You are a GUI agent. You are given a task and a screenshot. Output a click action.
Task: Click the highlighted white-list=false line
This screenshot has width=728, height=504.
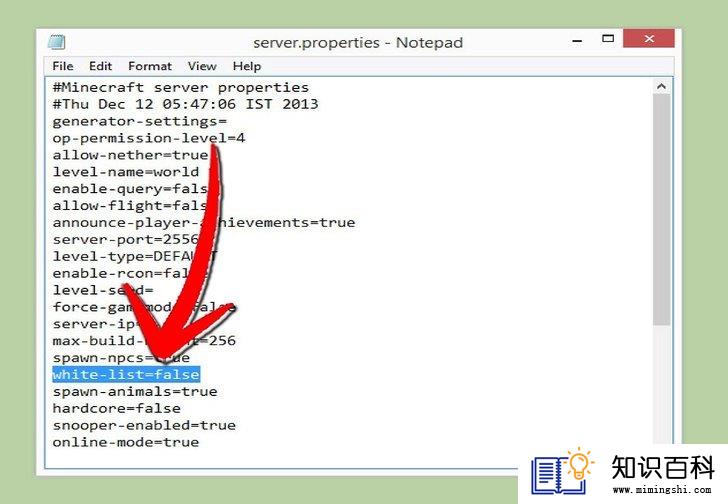click(x=126, y=374)
